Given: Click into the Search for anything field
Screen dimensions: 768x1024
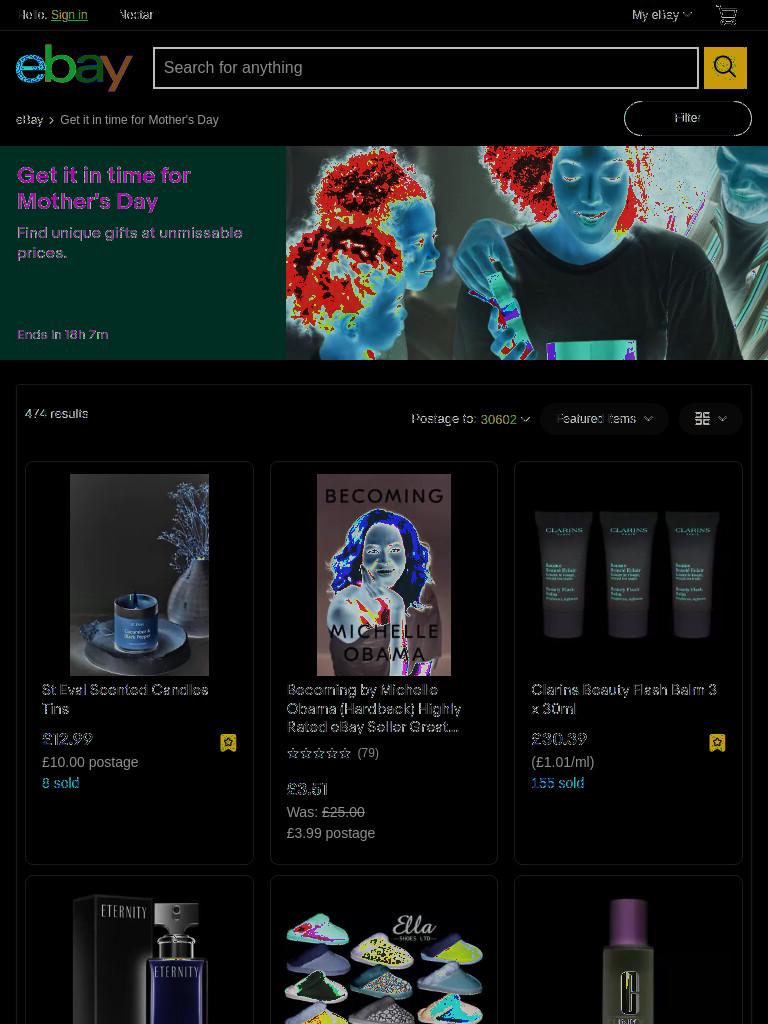Looking at the screenshot, I should 426,67.
